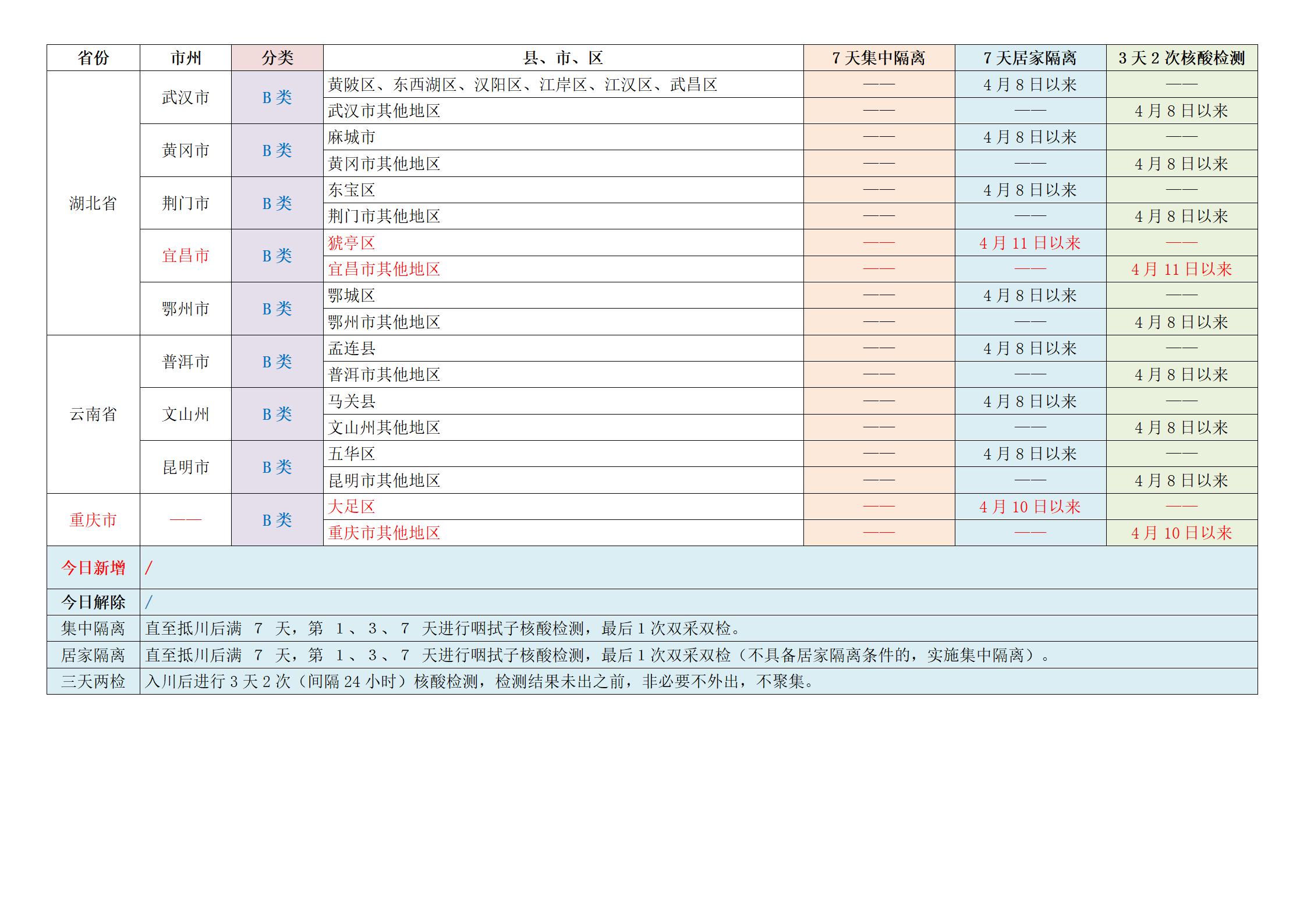Select the 湖北省 province cell
Image resolution: width=1307 pixels, height=924 pixels.
(x=93, y=203)
